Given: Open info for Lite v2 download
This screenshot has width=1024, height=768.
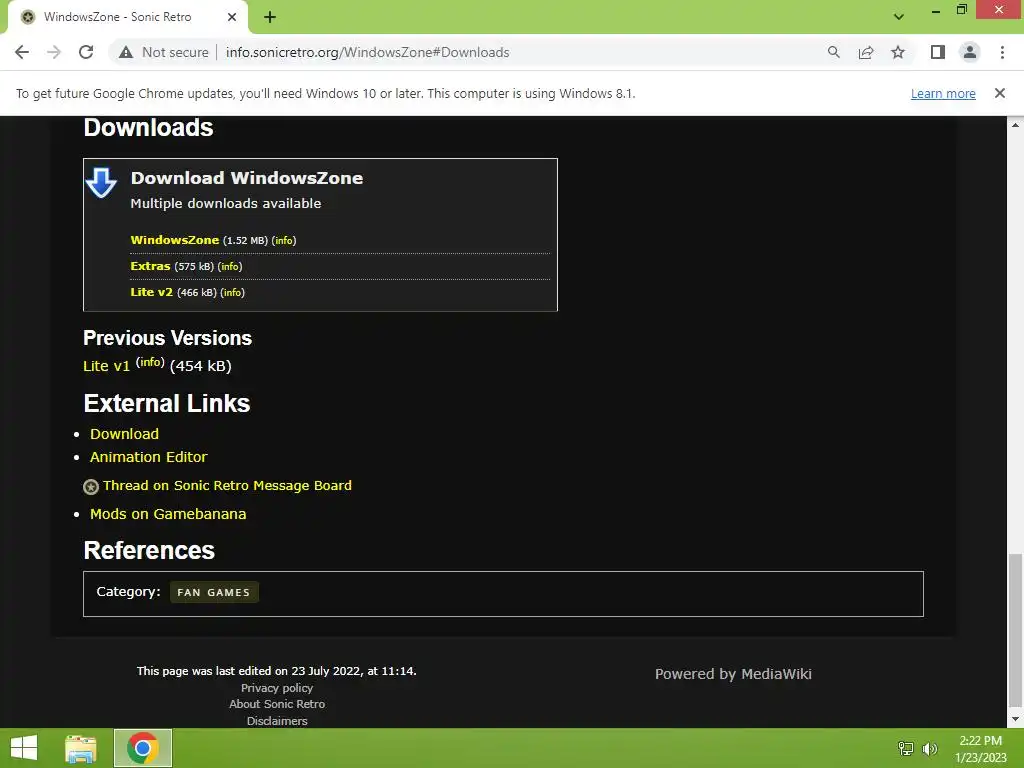Looking at the screenshot, I should 232,293.
